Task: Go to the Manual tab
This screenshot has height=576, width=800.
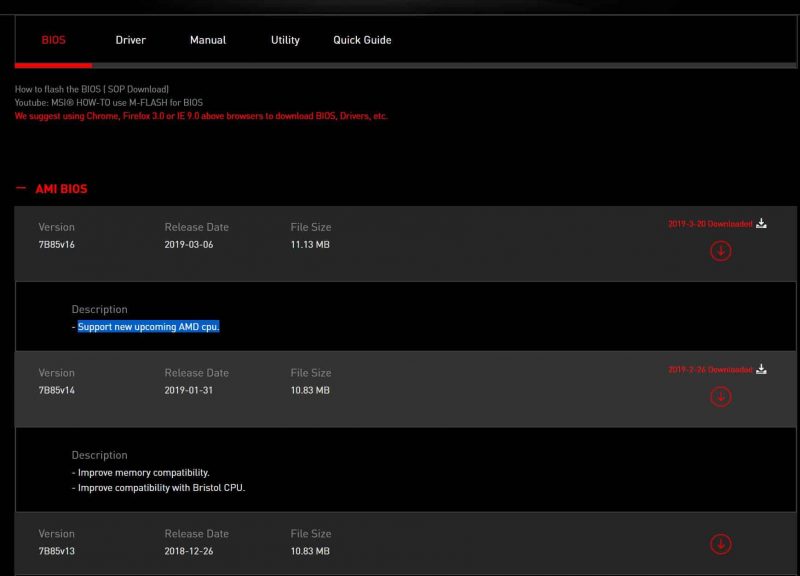Action: coord(208,40)
